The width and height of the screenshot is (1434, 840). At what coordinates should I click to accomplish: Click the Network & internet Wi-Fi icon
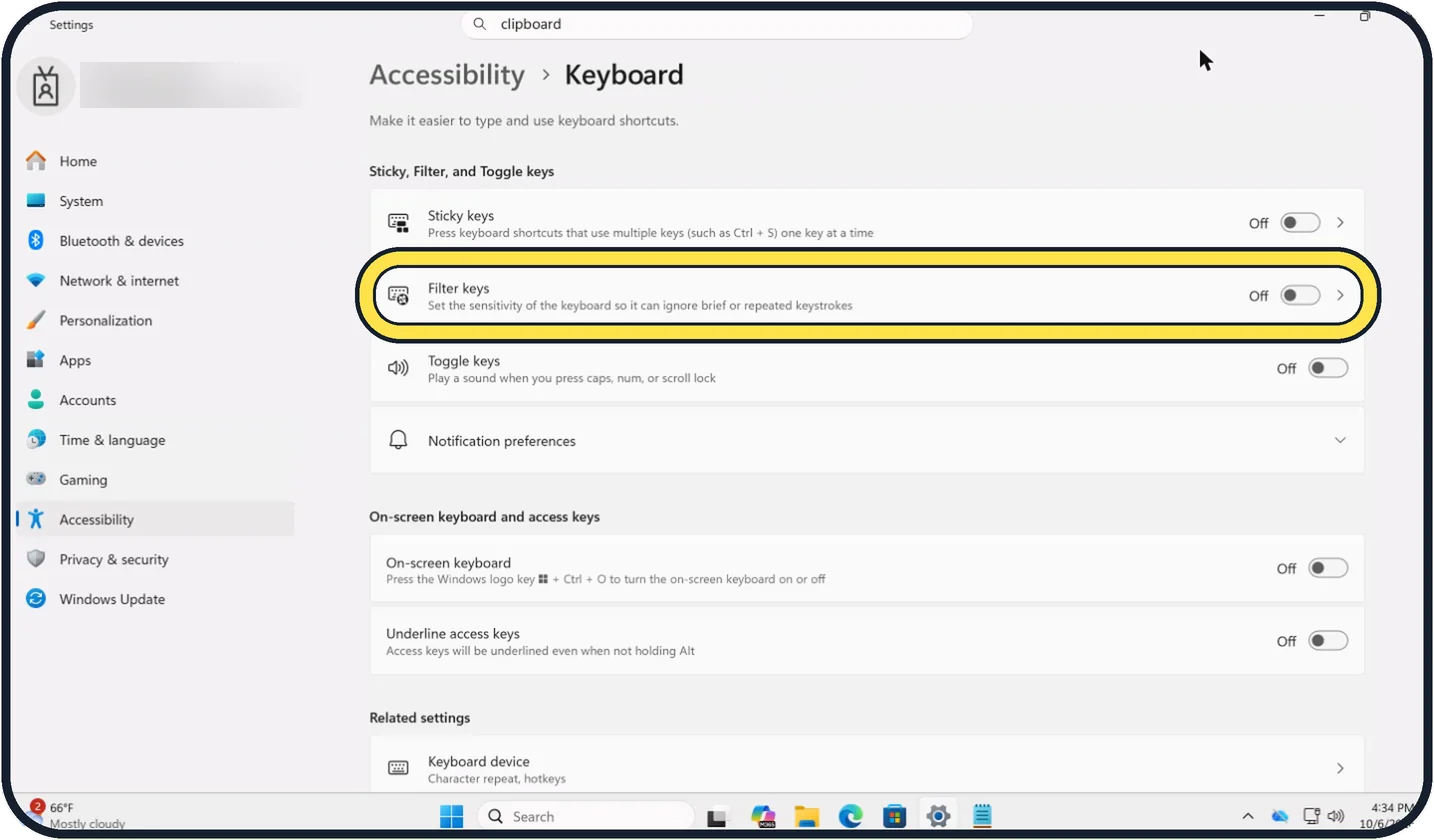pos(36,281)
